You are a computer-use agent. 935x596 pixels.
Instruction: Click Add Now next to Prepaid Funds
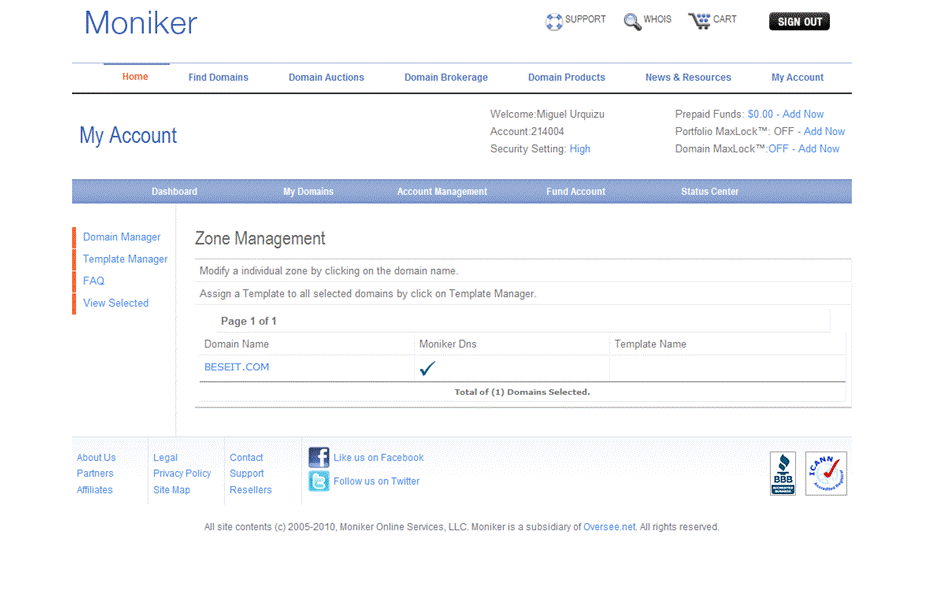tap(803, 114)
